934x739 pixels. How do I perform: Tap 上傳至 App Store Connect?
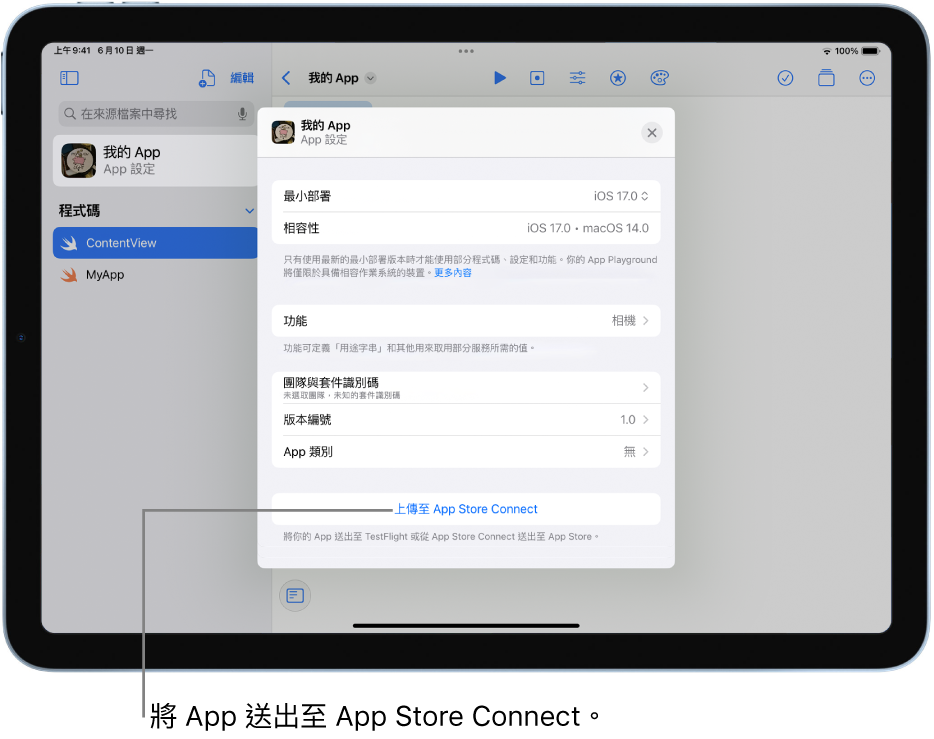click(466, 509)
